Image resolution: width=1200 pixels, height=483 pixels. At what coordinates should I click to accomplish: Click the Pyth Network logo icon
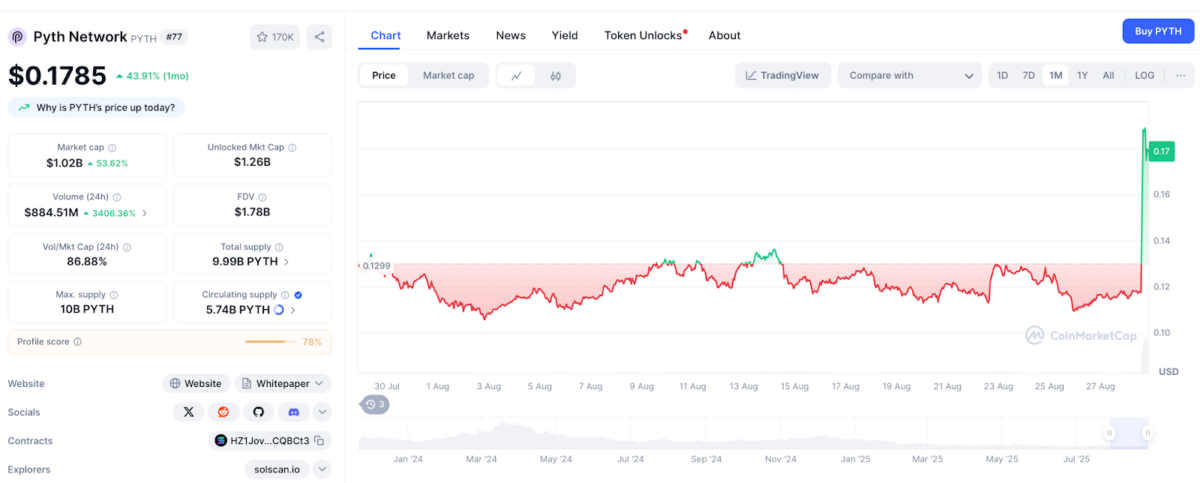(x=18, y=37)
